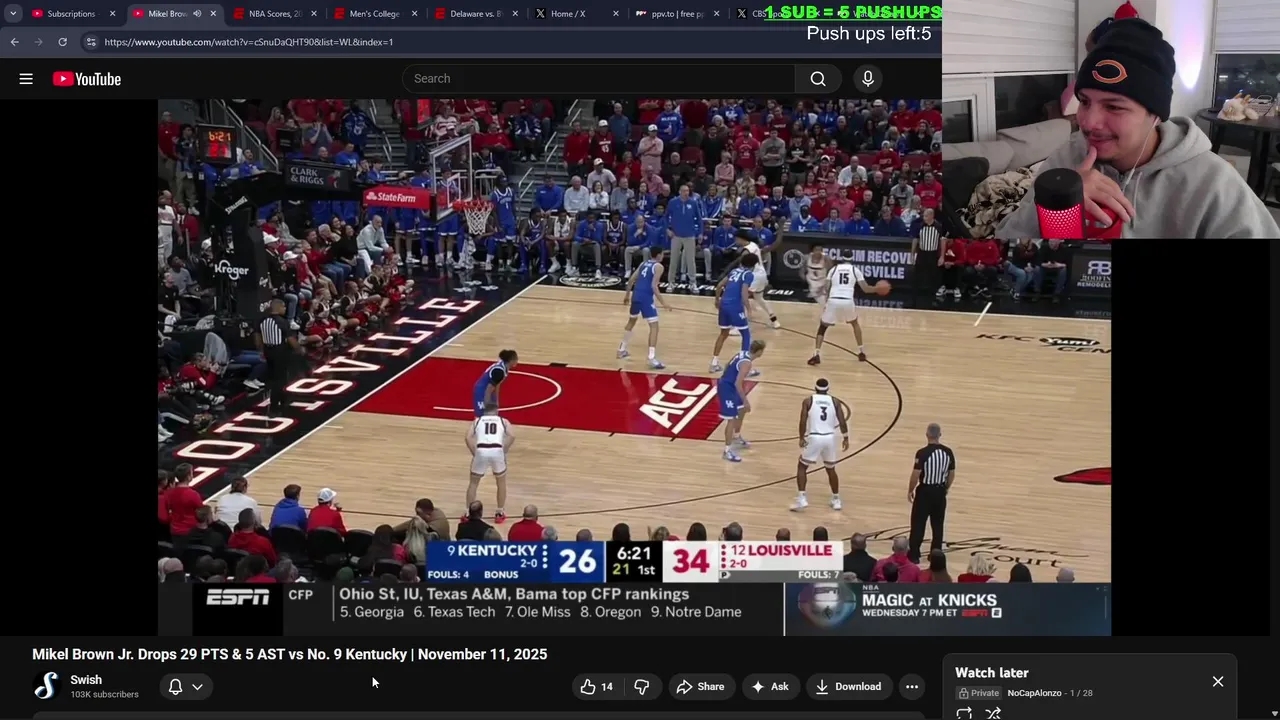This screenshot has width=1280, height=720.
Task: Close the Watch later playlist panel
Action: 1218,682
